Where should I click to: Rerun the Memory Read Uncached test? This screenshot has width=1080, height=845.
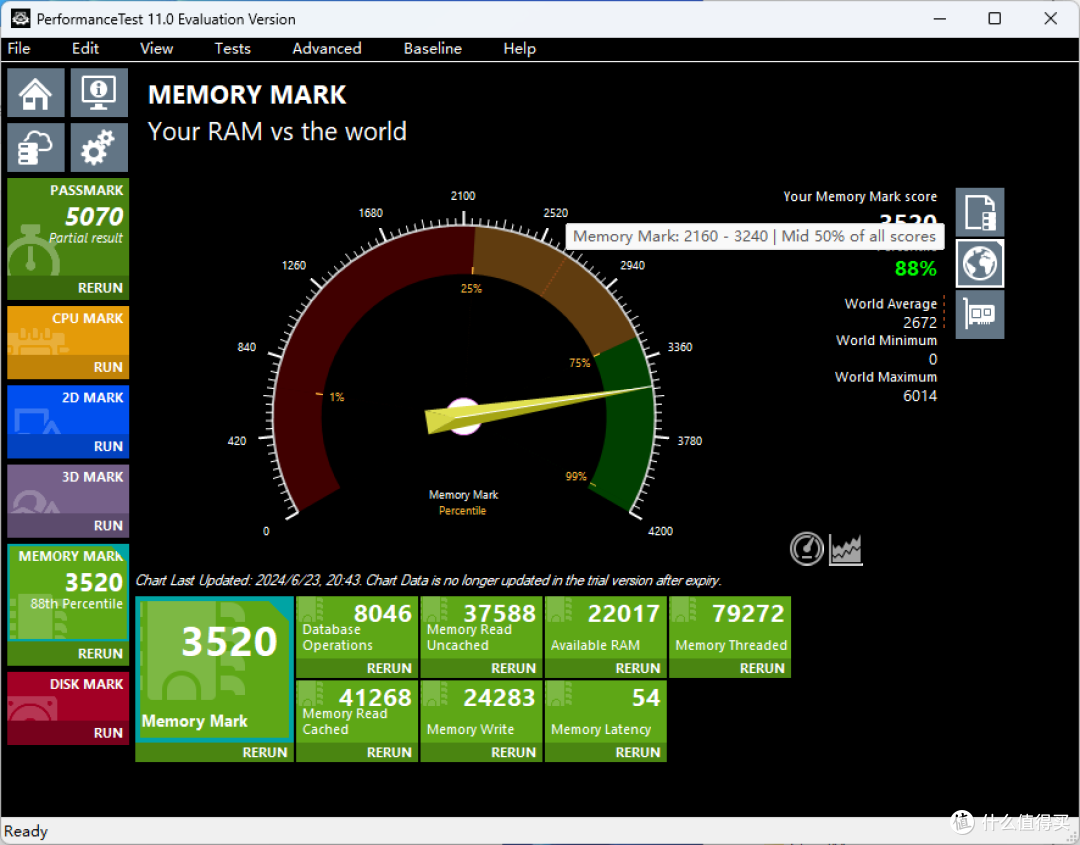point(513,668)
